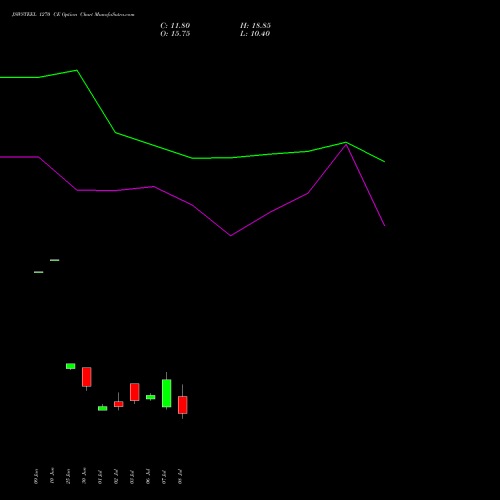Click the 30 Jun date axis label

84,476
